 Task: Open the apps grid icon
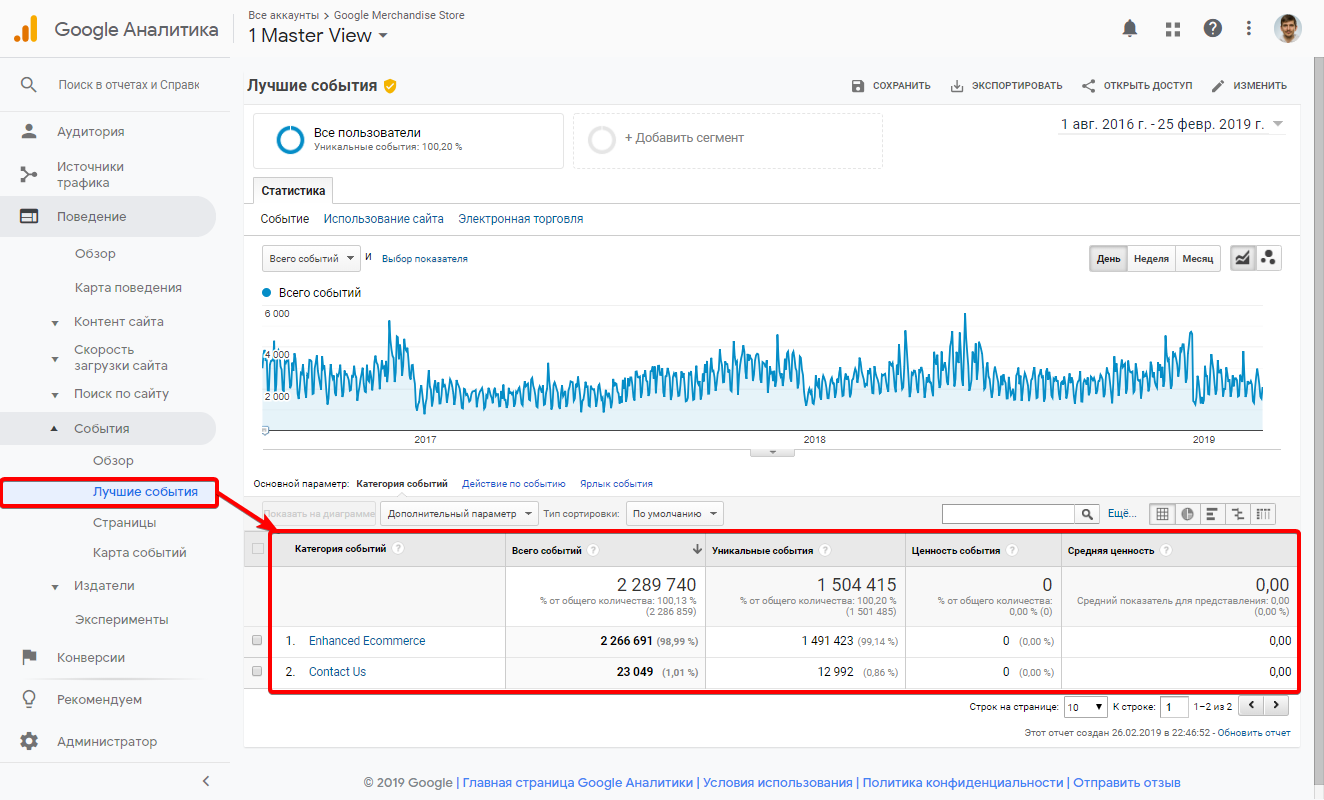click(x=1173, y=29)
